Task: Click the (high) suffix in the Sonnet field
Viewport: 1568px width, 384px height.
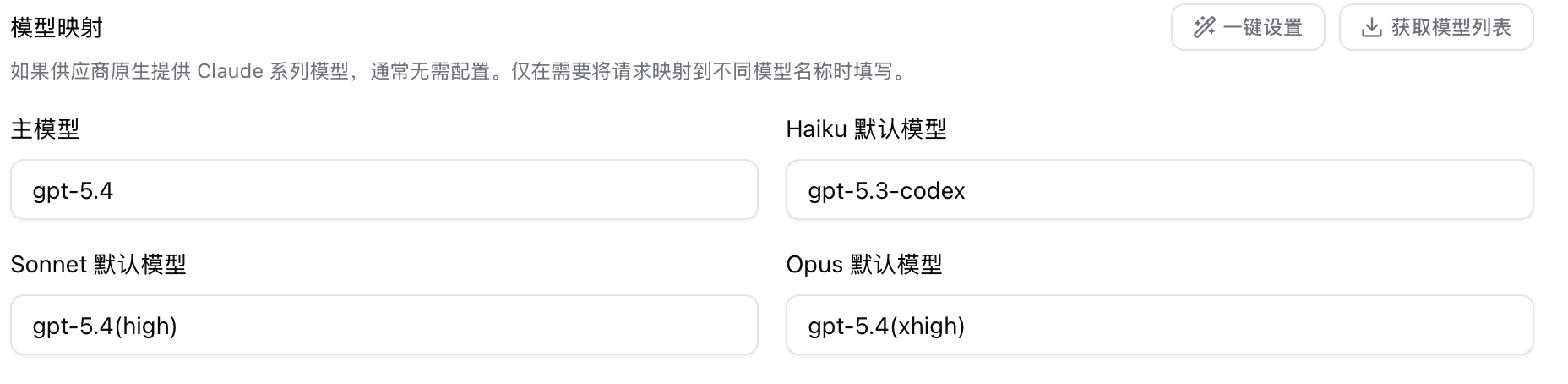Action: [x=145, y=326]
